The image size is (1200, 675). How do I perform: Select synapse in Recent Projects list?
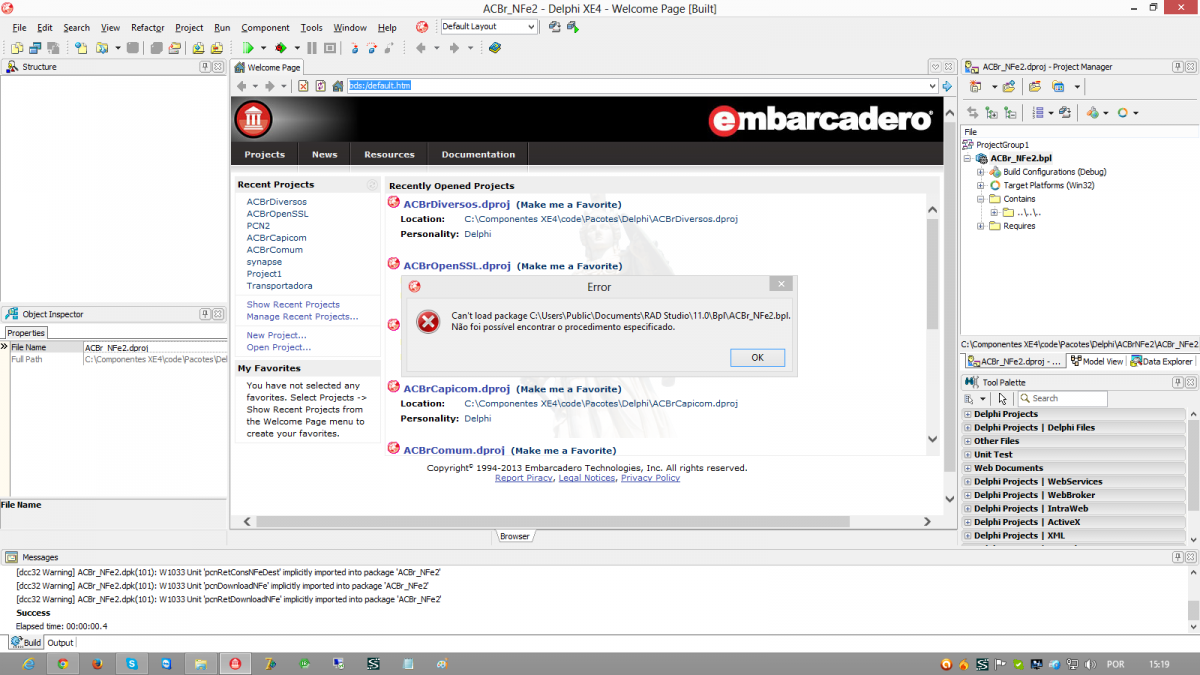coord(264,262)
